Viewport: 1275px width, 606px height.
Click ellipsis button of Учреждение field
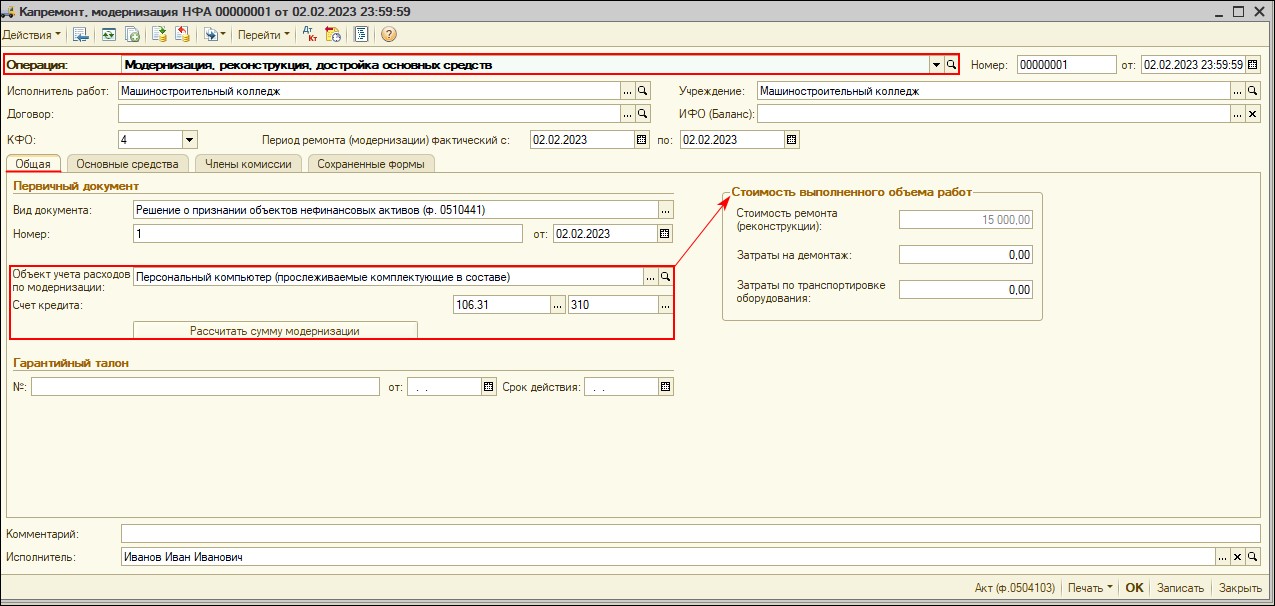(x=1237, y=90)
